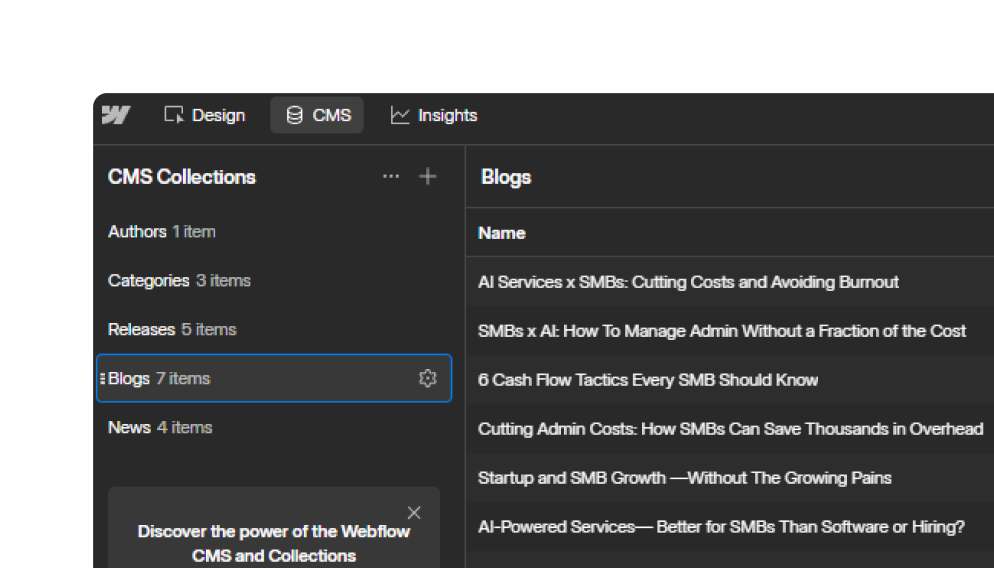Select the Blogs collection

[x=274, y=378]
